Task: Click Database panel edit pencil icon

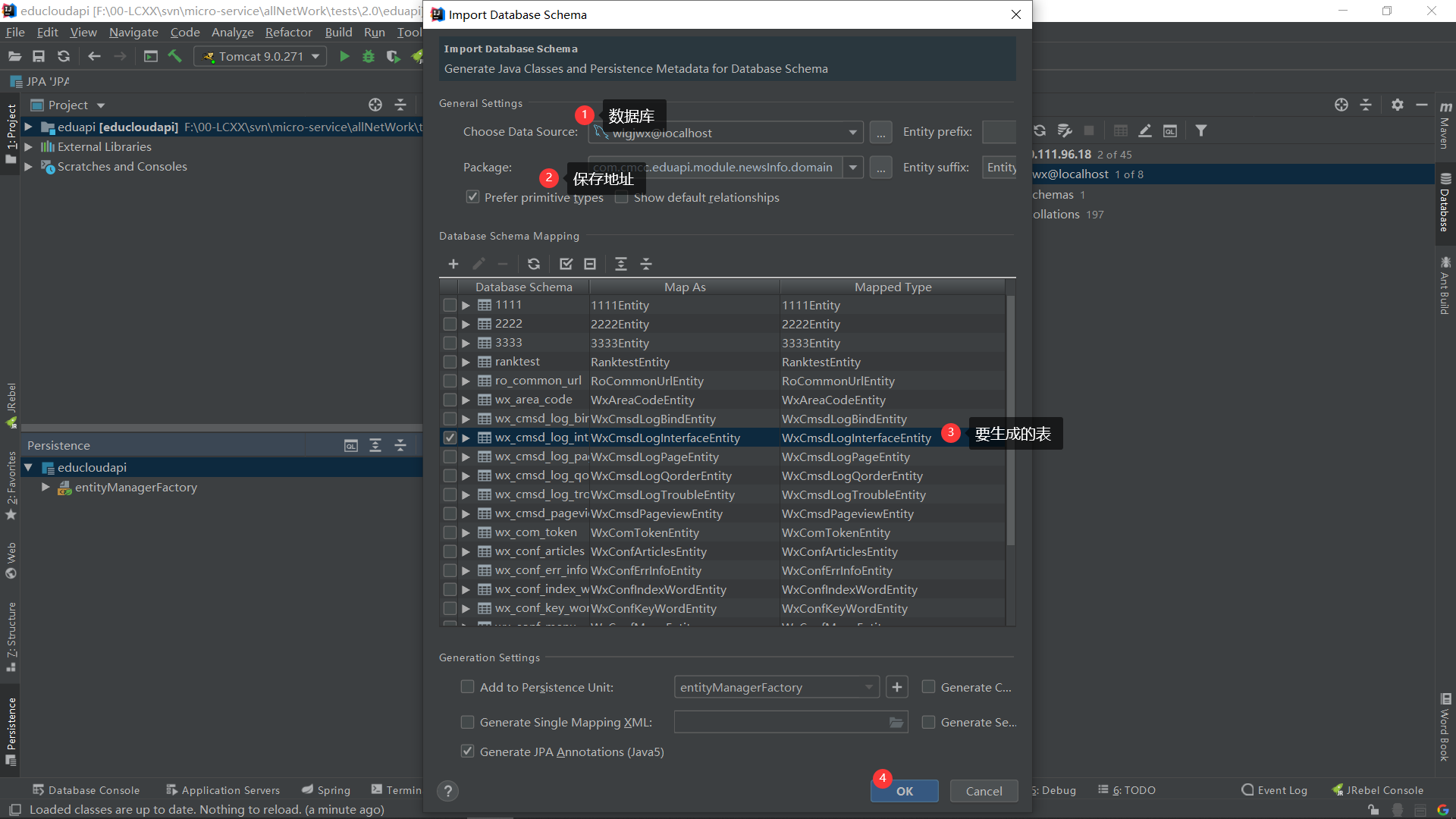Action: click(1145, 130)
